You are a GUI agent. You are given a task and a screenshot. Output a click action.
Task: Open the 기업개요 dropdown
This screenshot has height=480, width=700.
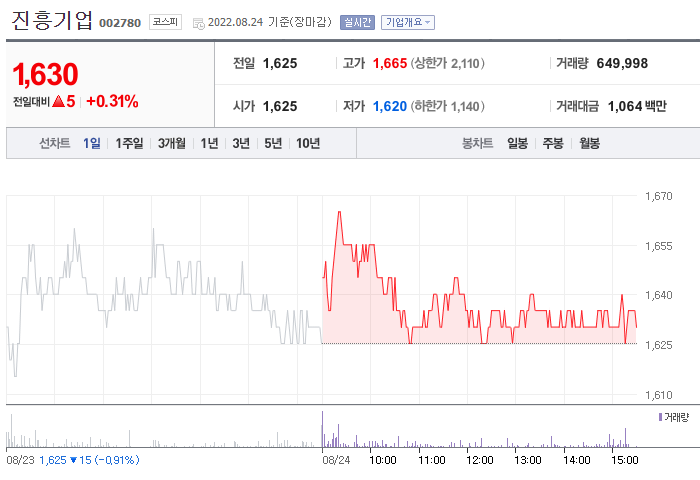(x=408, y=22)
